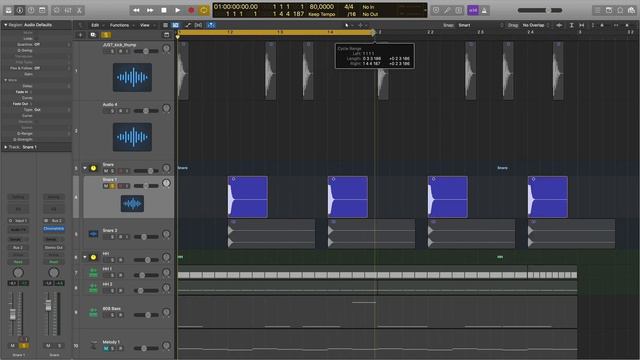Solo the Snare 1 track
This screenshot has width=640, height=360.
[x=113, y=186]
